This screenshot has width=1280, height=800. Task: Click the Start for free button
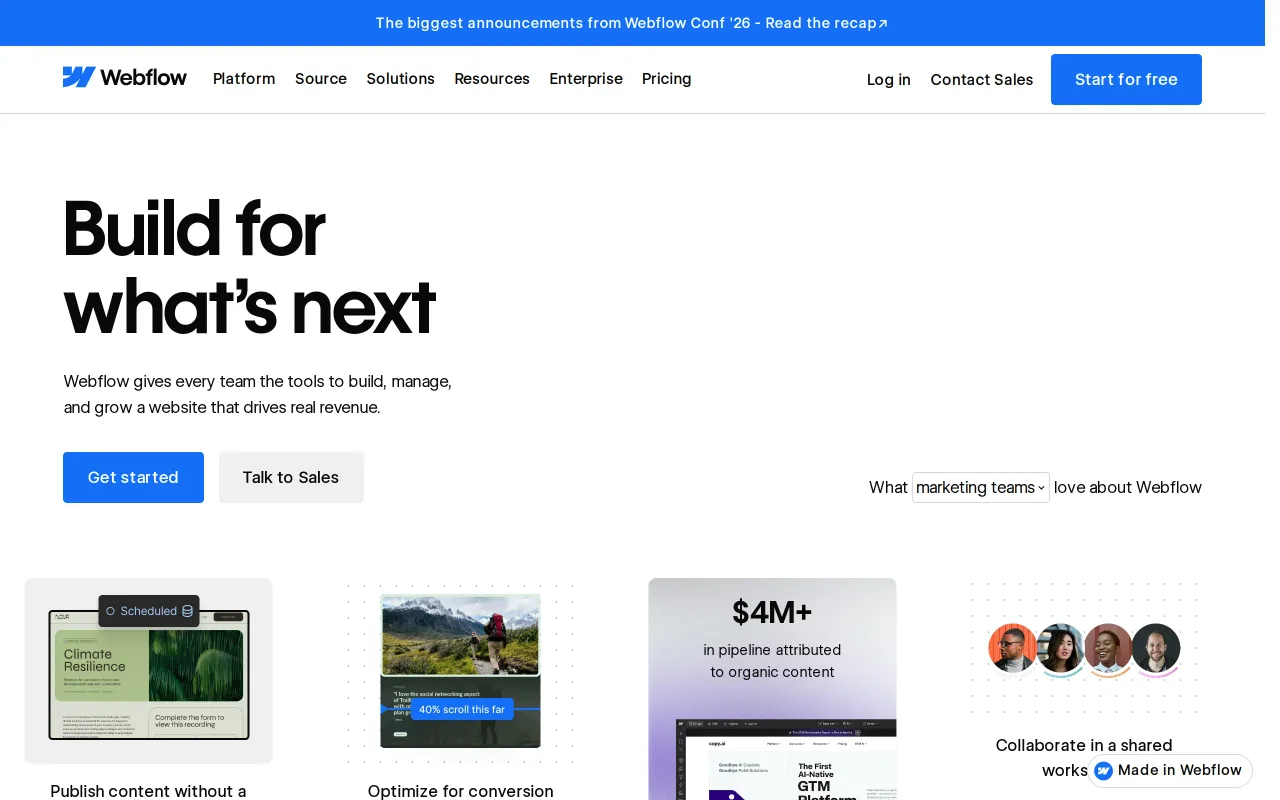coord(1126,80)
